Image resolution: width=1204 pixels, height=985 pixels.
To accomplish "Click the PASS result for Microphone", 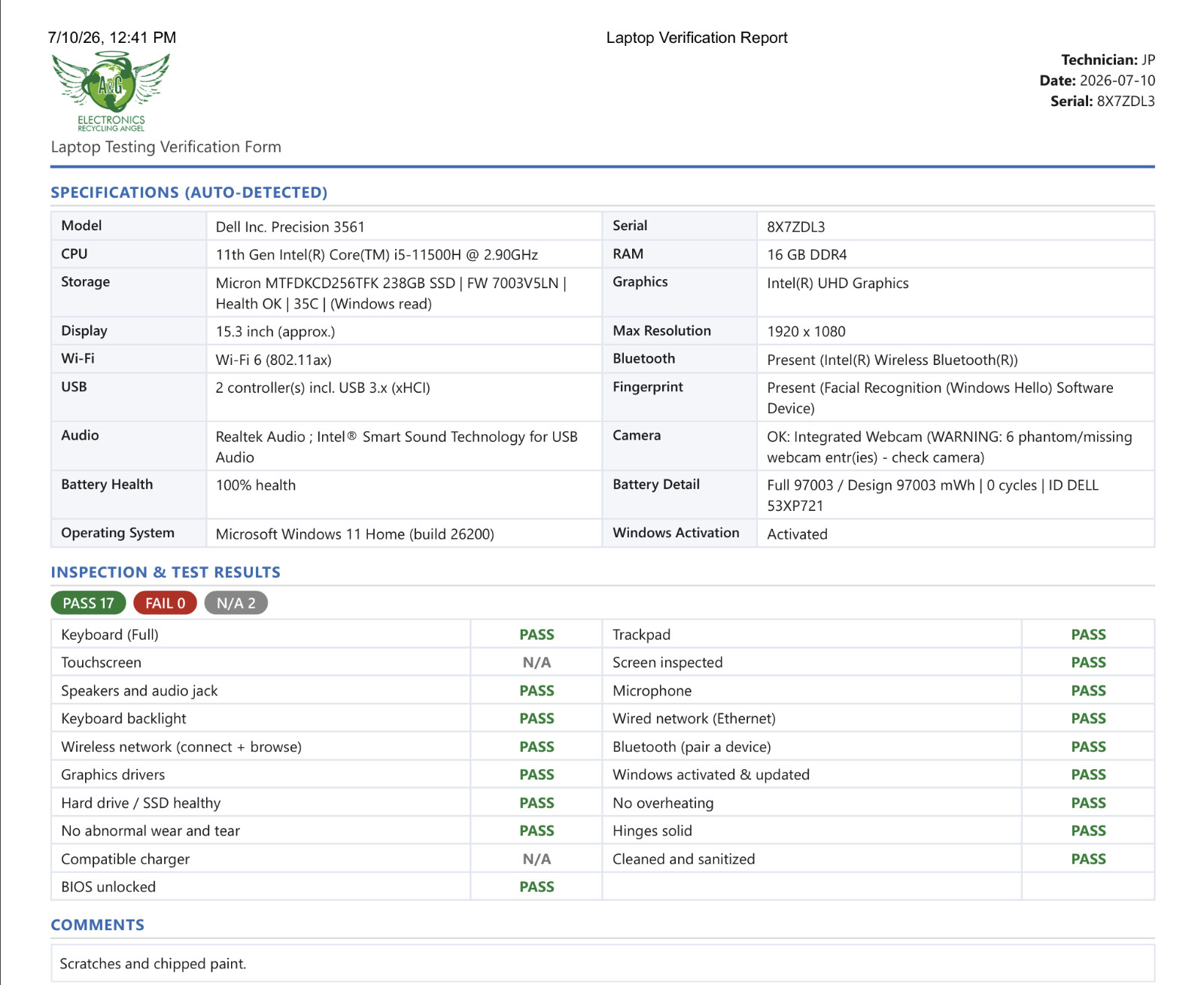I will coord(1088,691).
